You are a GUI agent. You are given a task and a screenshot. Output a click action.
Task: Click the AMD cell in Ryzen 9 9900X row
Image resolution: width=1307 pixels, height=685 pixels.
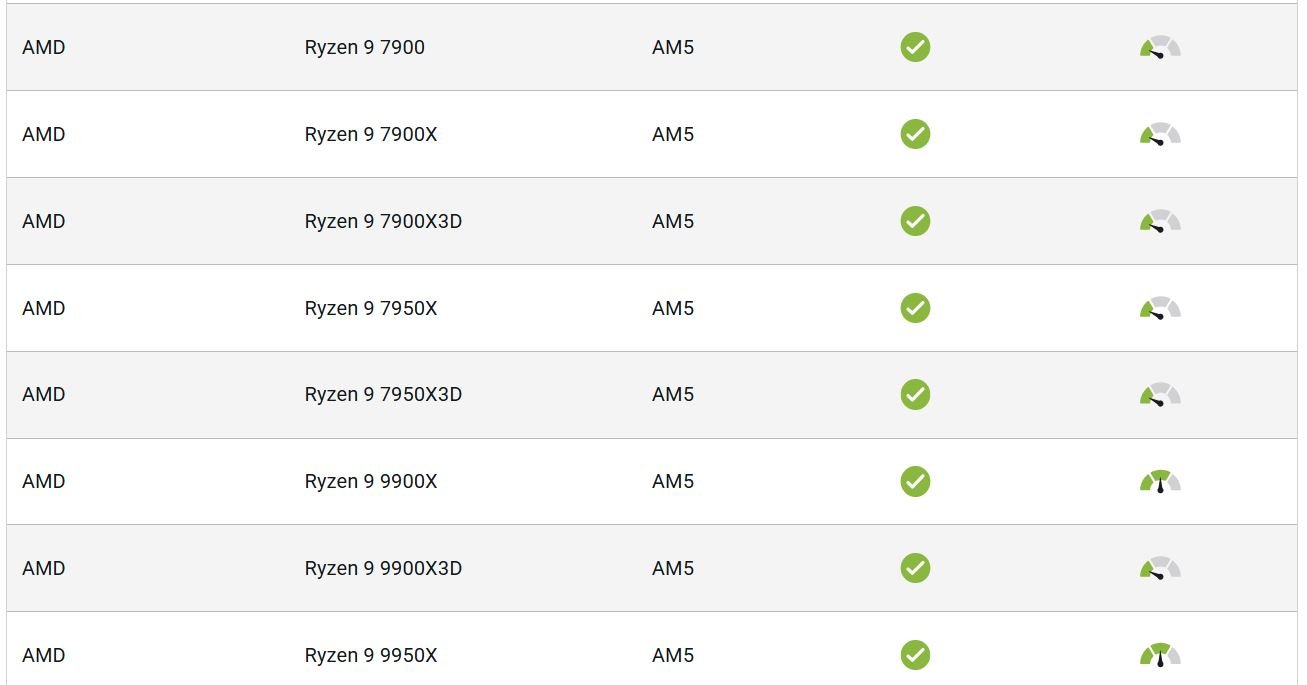[43, 481]
